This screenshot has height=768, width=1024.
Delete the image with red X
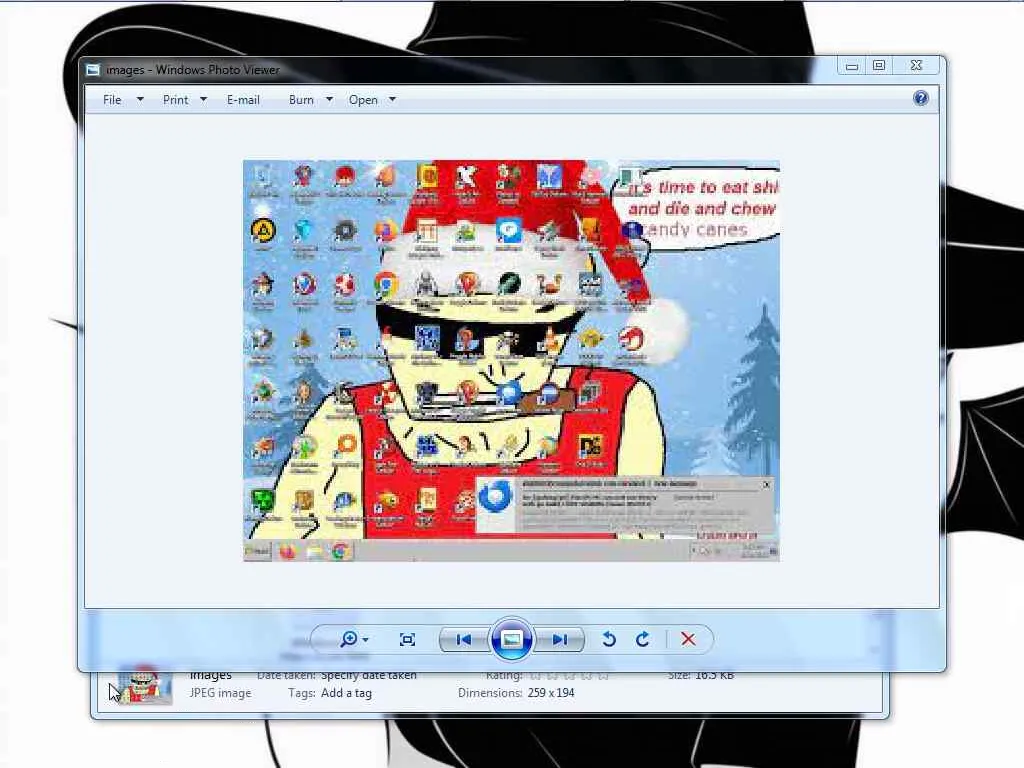(x=688, y=639)
